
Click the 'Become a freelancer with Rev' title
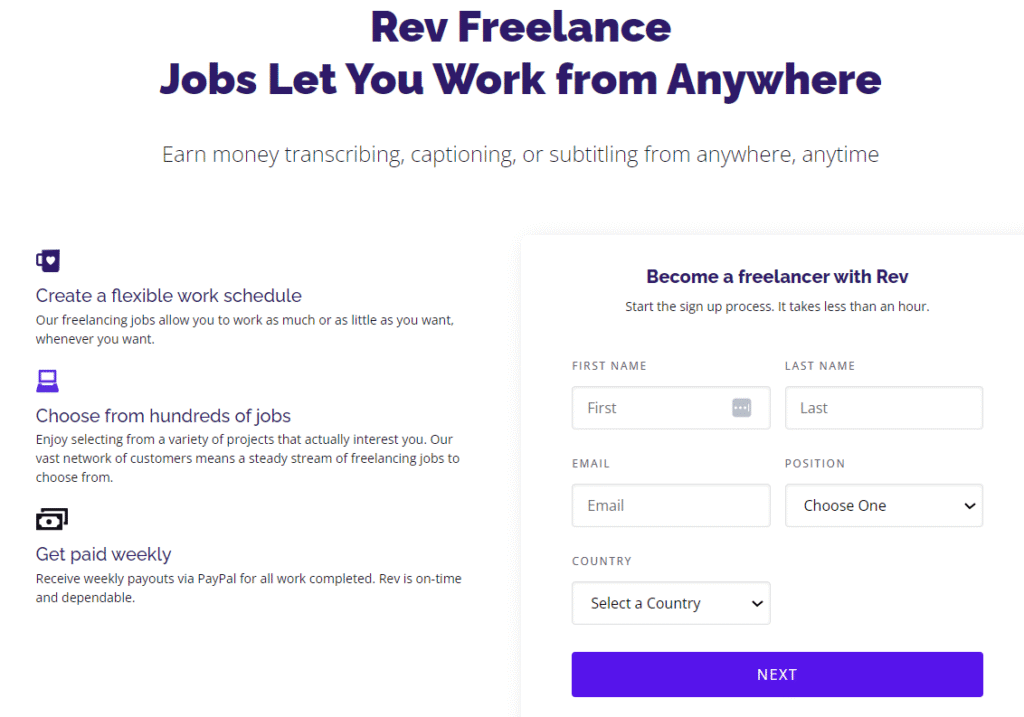(x=777, y=277)
